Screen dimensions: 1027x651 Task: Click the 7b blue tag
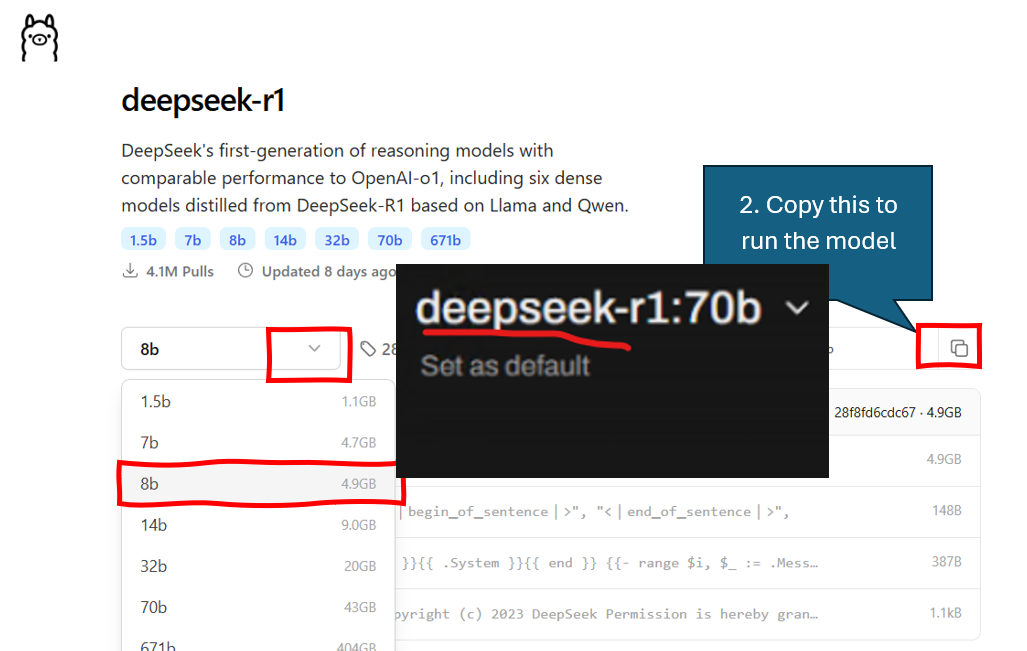coord(193,240)
